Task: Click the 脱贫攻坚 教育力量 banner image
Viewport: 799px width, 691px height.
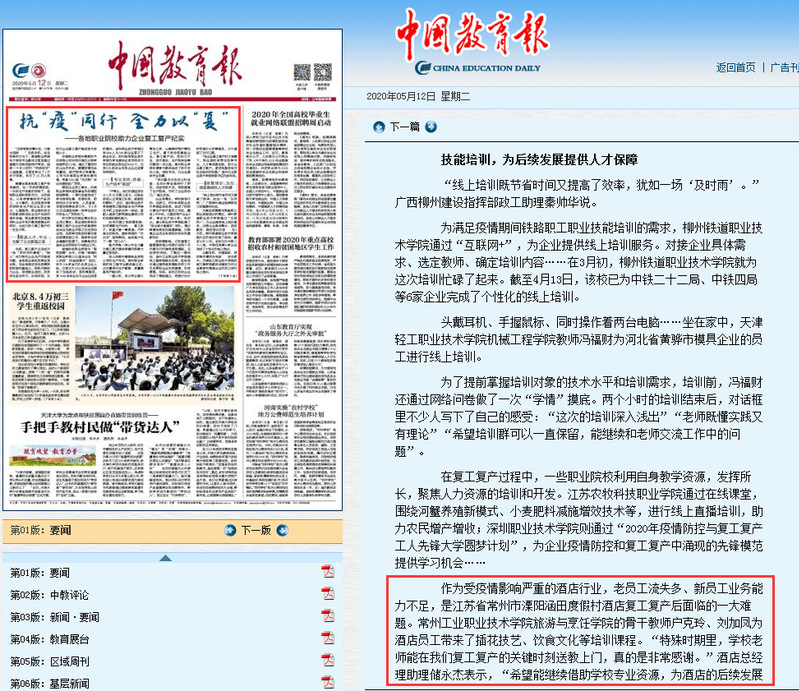Action: pyautogui.click(x=52, y=455)
